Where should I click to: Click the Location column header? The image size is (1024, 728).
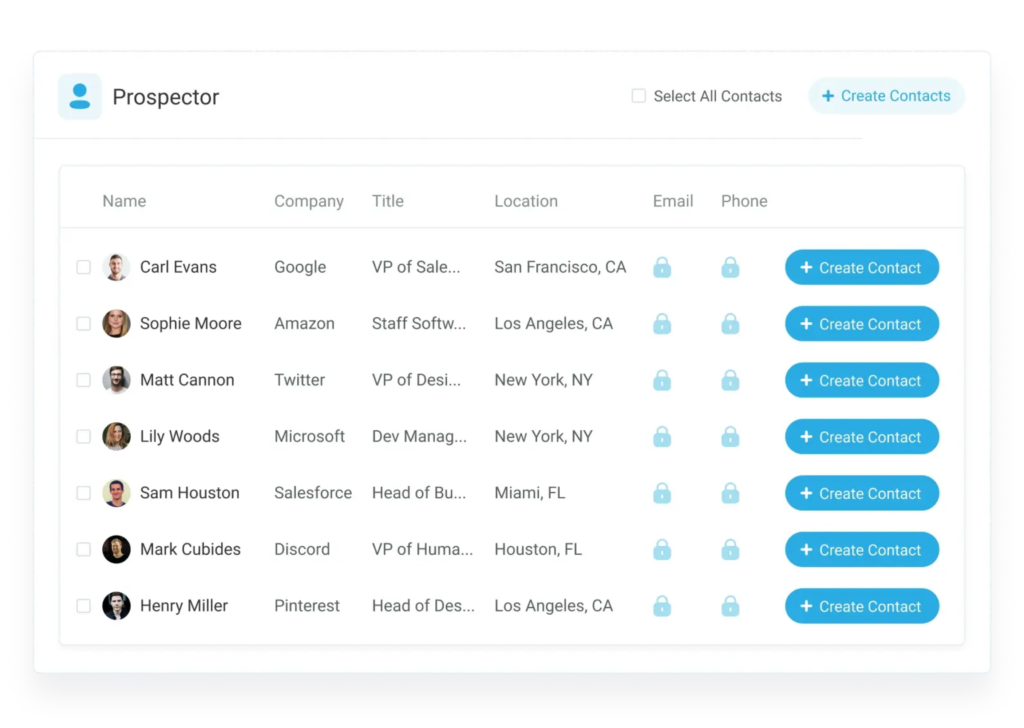(526, 201)
